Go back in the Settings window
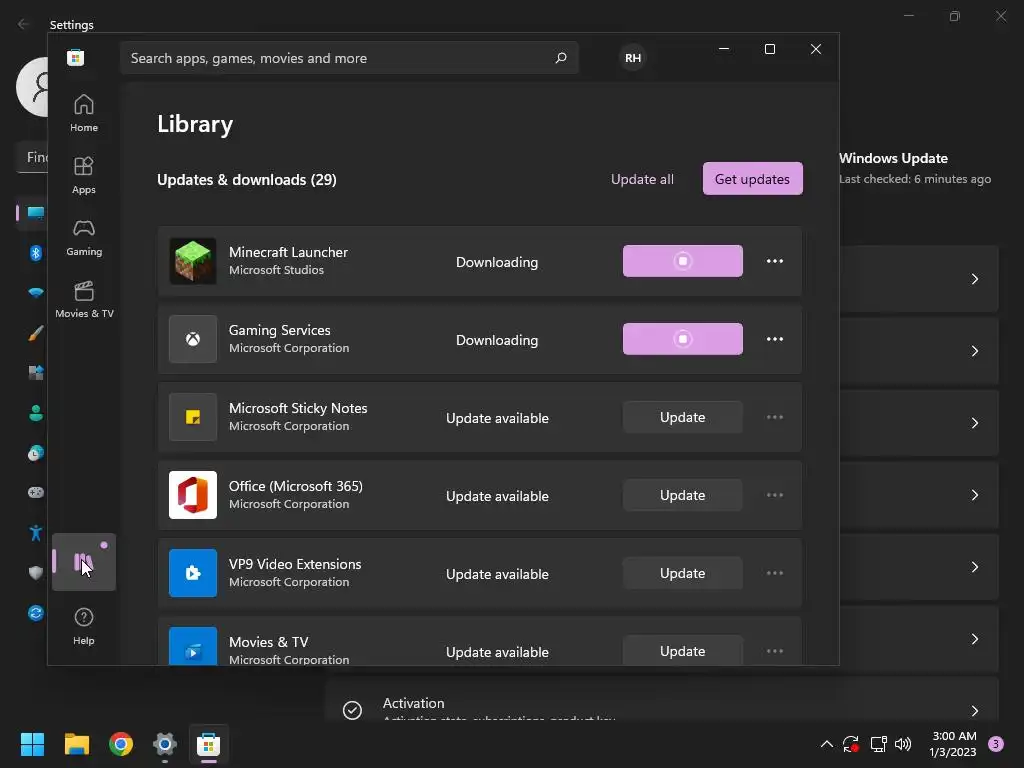 click(x=24, y=24)
